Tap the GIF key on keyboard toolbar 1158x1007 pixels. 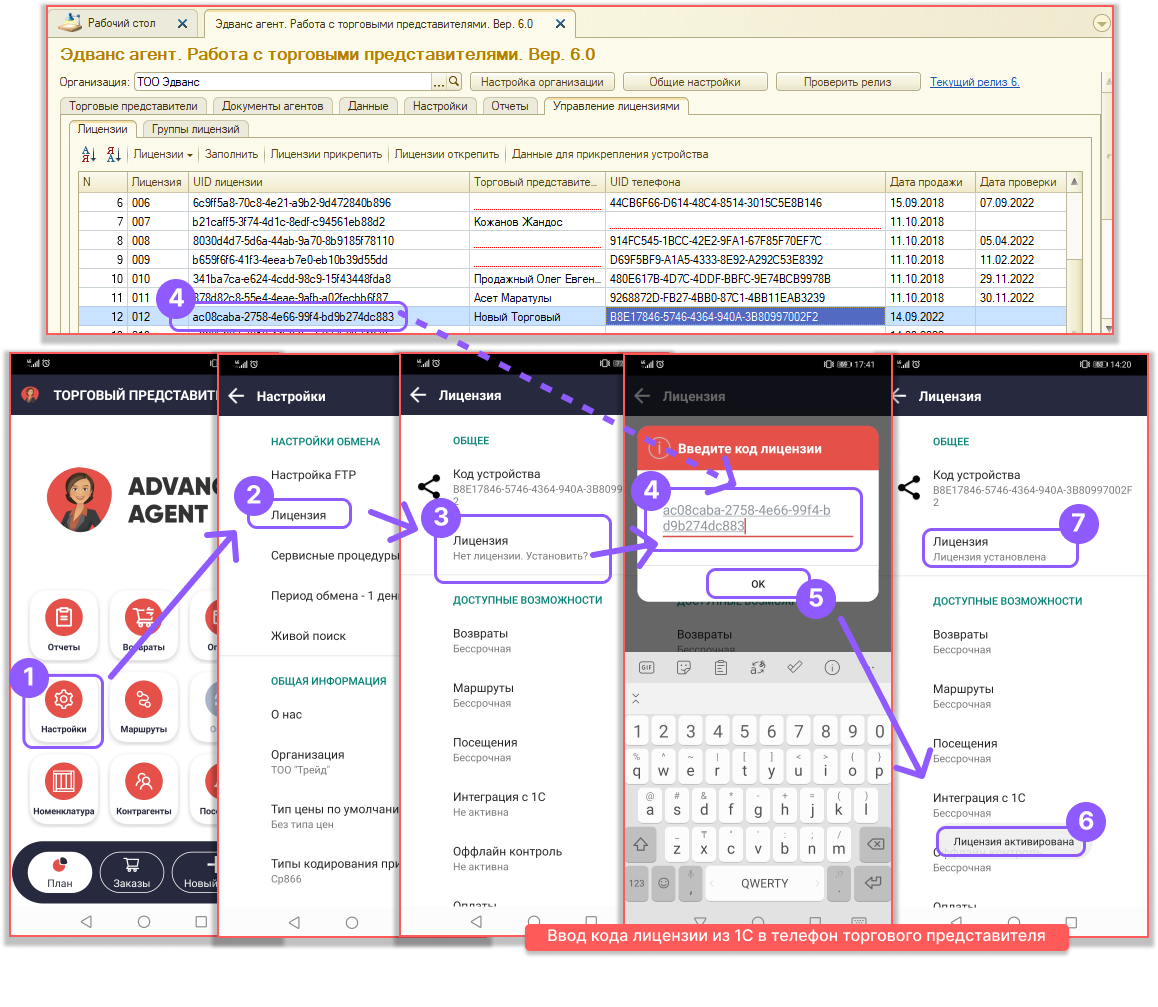click(x=646, y=667)
